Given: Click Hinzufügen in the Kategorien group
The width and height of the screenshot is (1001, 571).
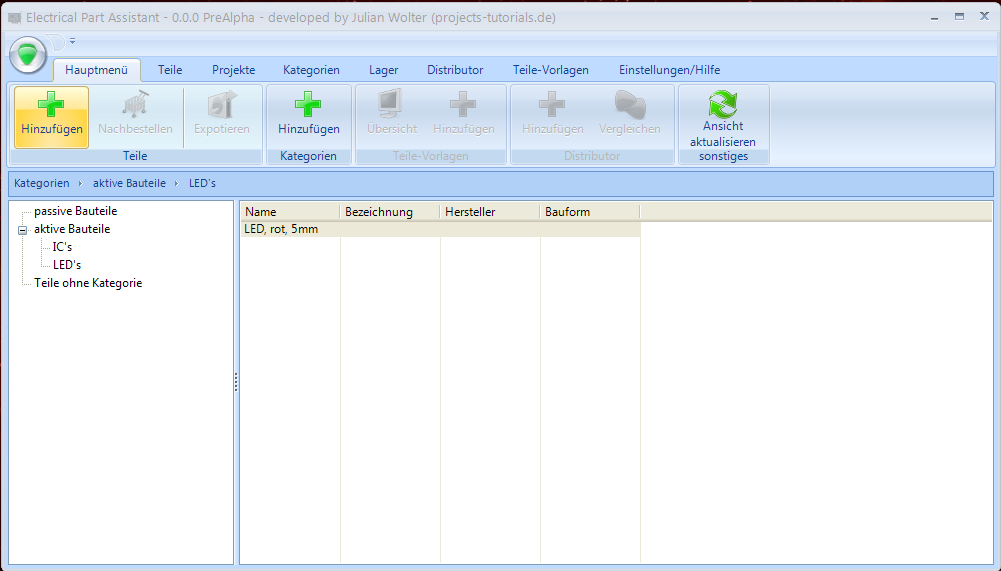Looking at the screenshot, I should (x=308, y=117).
